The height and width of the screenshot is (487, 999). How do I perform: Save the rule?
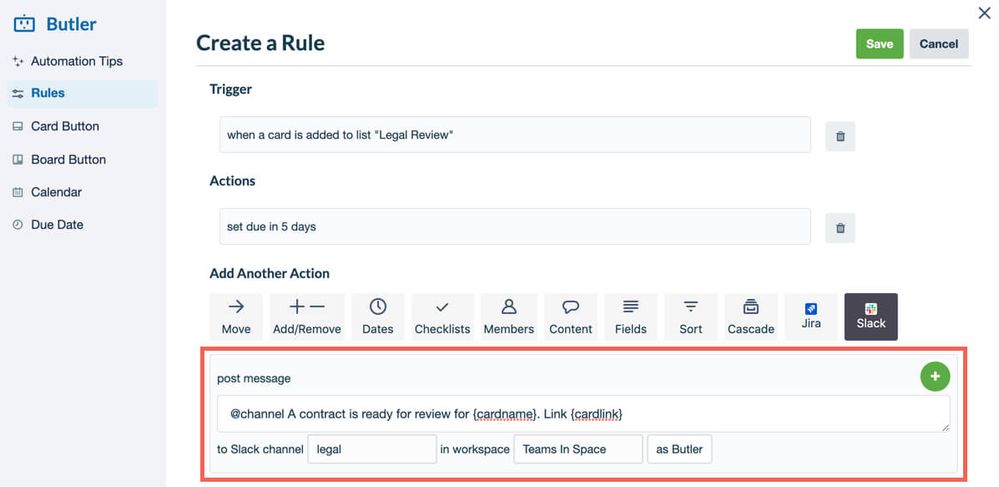879,44
